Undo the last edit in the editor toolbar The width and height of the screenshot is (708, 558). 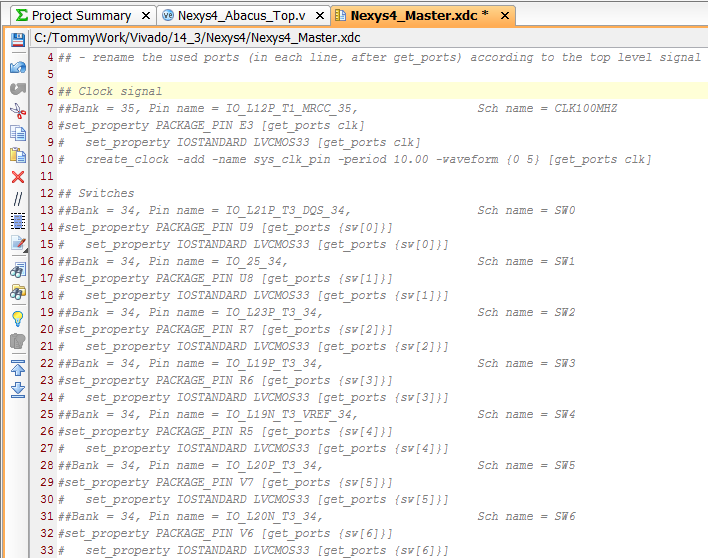(x=18, y=67)
